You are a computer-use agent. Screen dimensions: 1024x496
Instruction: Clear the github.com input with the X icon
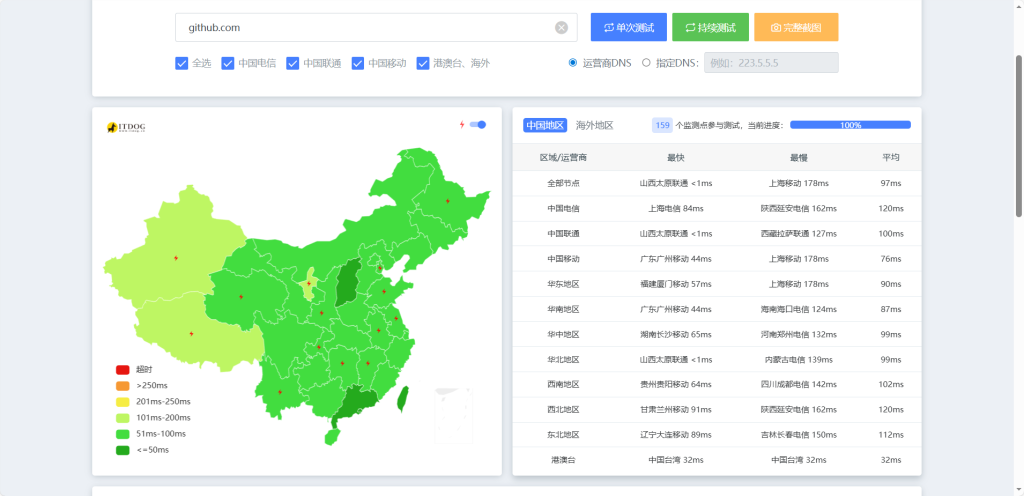pyautogui.click(x=562, y=27)
